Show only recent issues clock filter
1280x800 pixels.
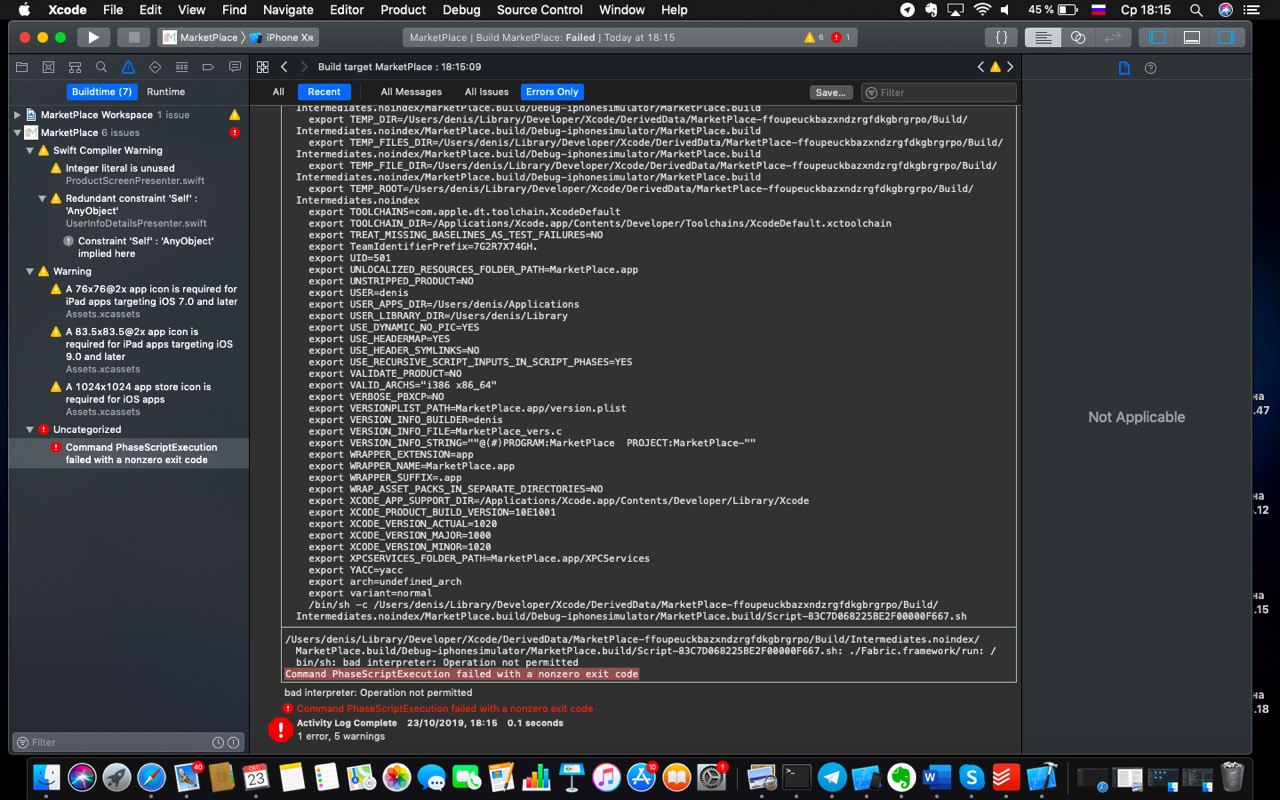click(x=217, y=742)
